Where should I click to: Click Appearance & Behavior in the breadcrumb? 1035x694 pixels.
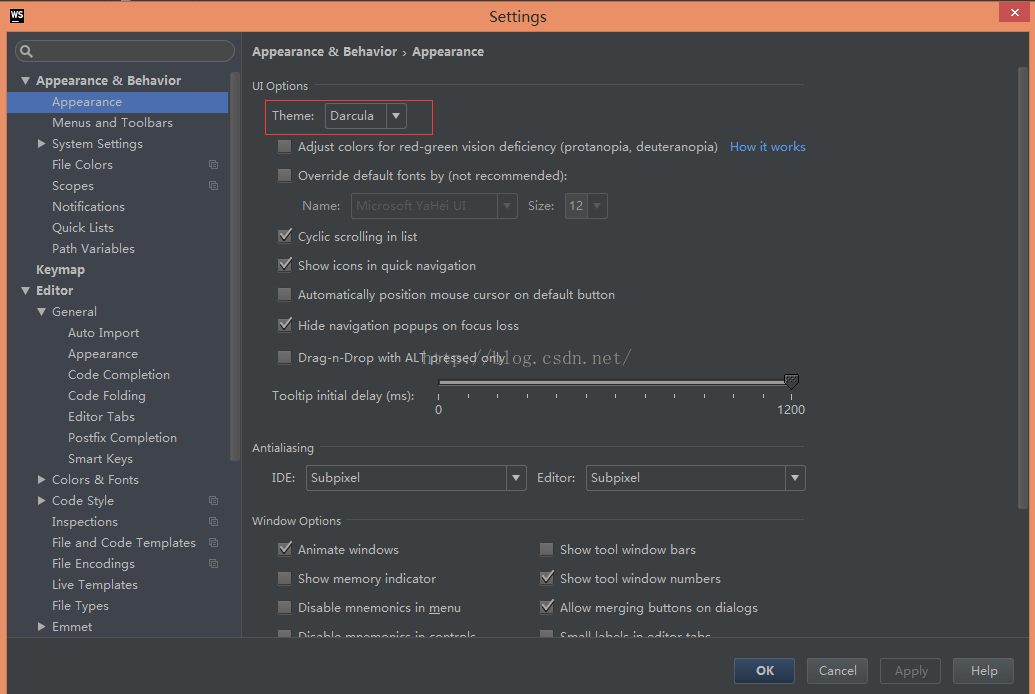point(325,52)
